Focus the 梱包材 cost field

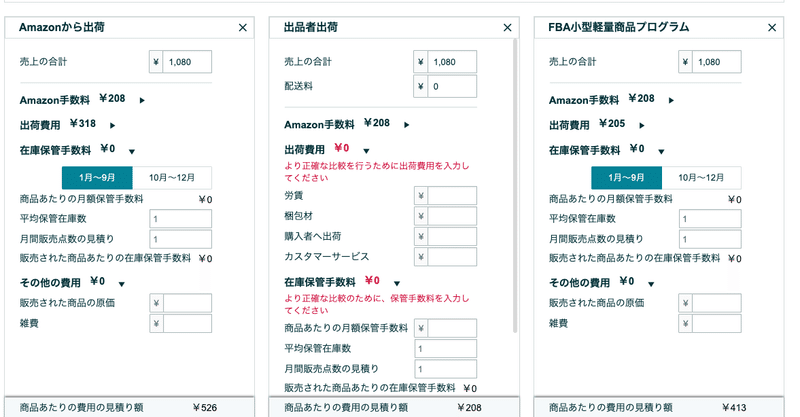tap(452, 216)
